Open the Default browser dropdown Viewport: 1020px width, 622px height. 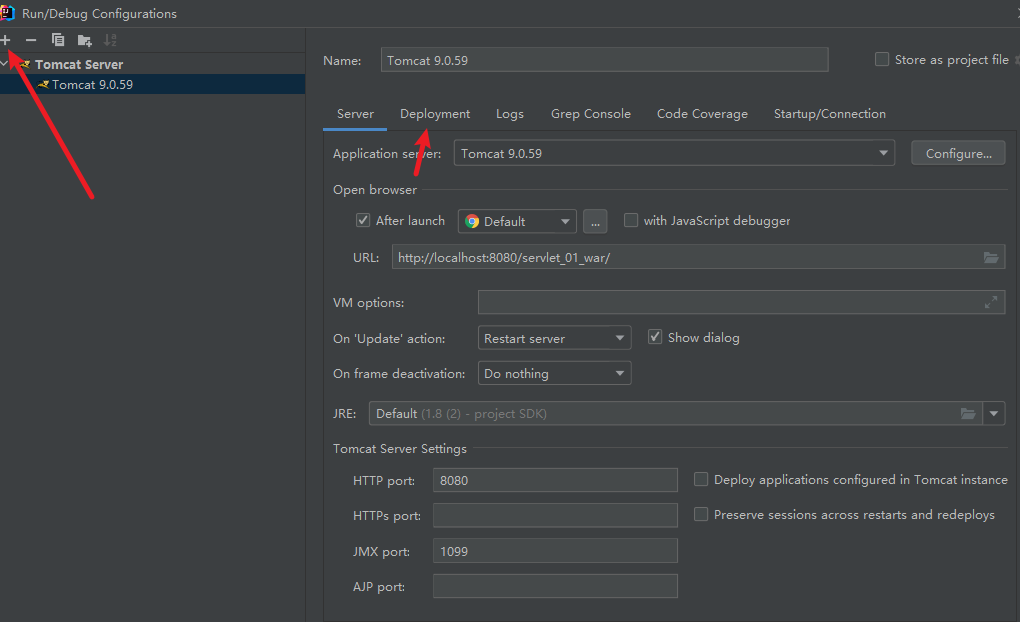click(x=517, y=221)
